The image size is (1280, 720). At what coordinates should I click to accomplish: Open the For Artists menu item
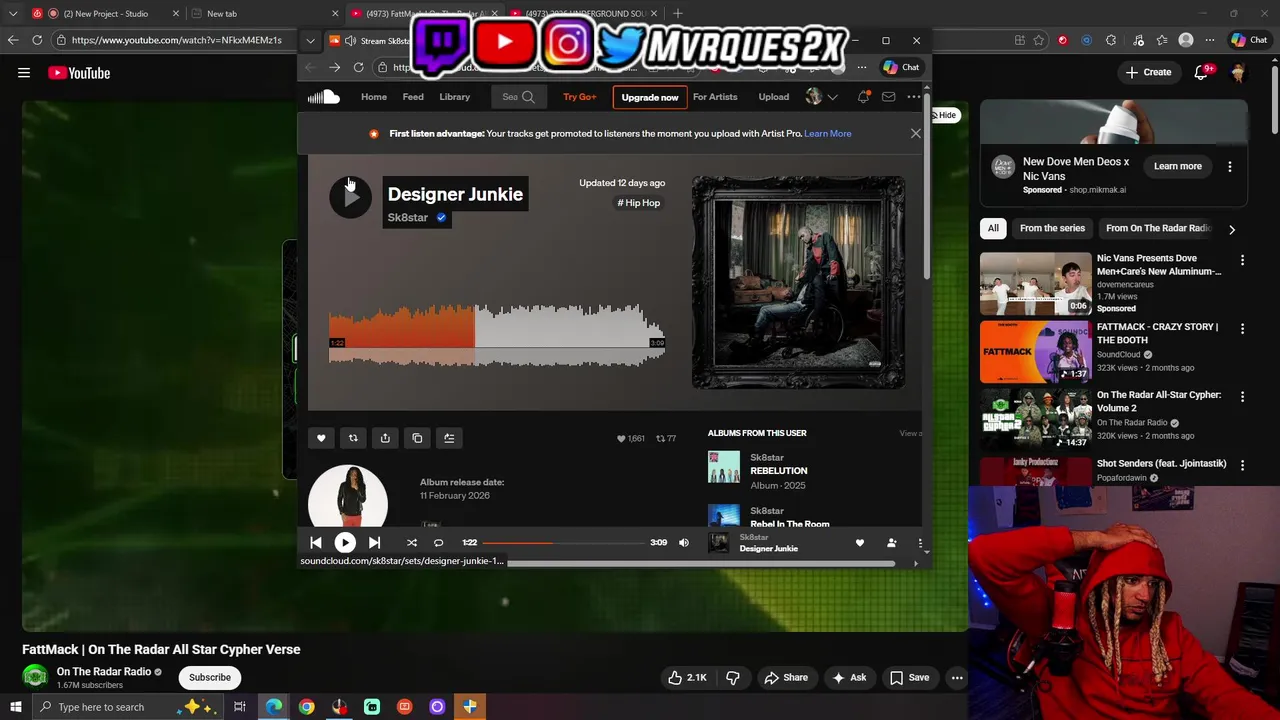click(715, 97)
